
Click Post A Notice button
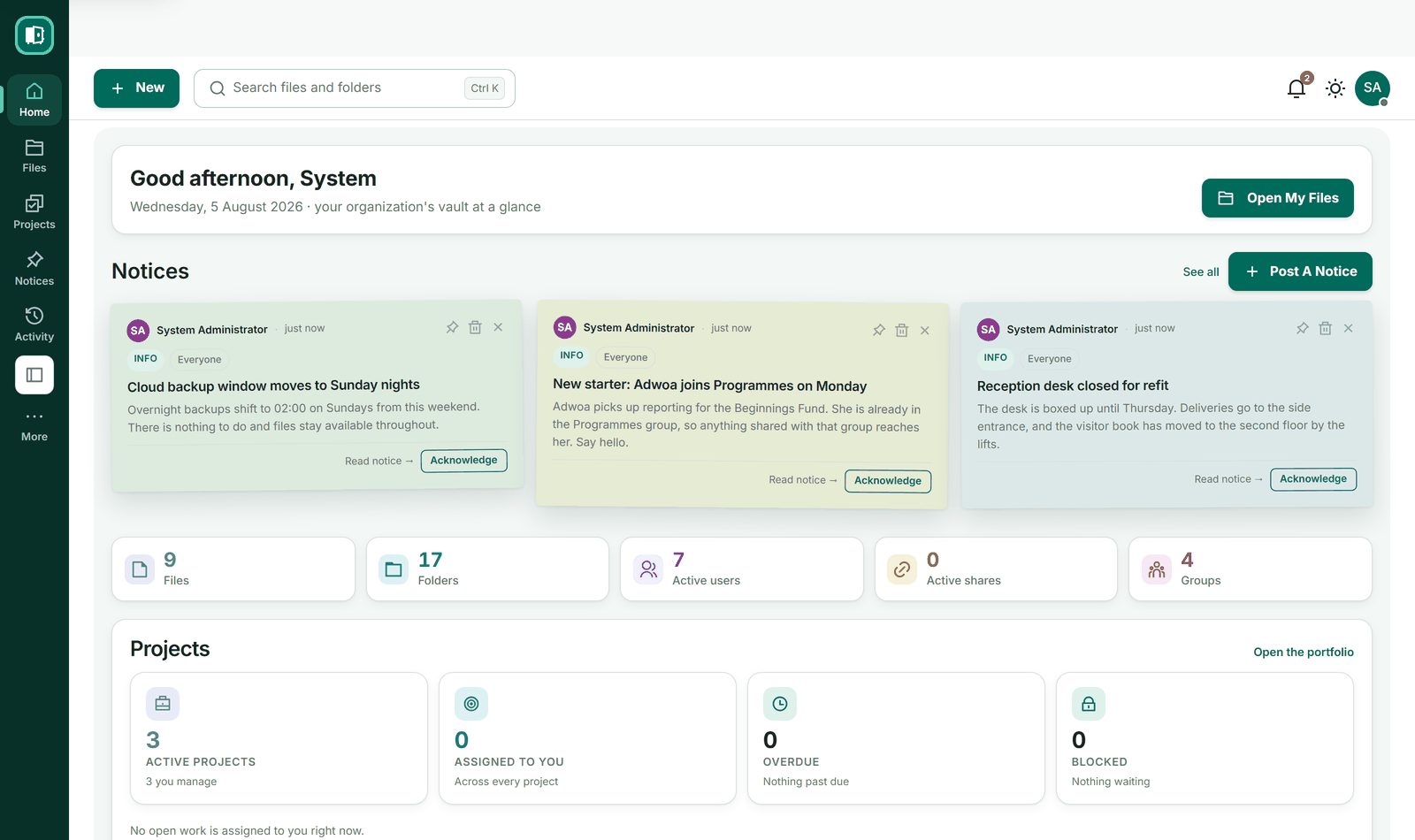coord(1300,271)
